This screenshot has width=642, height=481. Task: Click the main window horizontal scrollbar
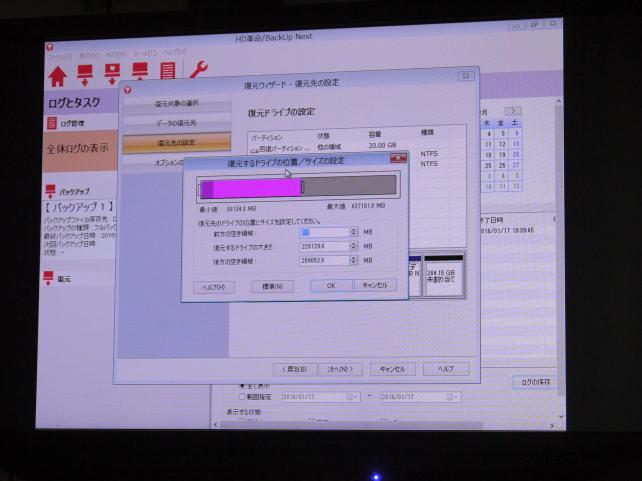pos(350,426)
